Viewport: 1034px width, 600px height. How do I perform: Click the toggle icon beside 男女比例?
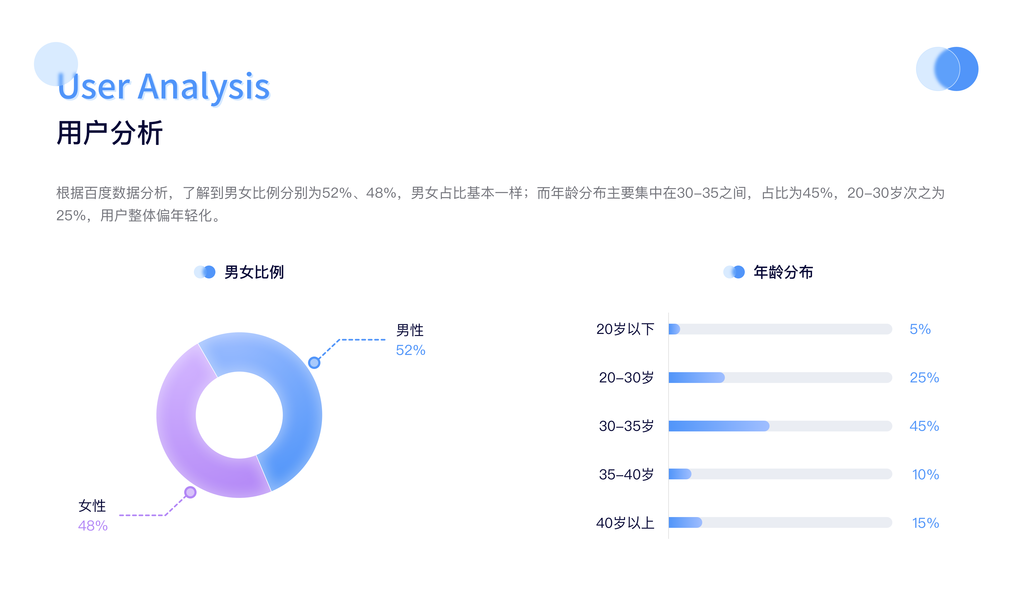point(205,272)
